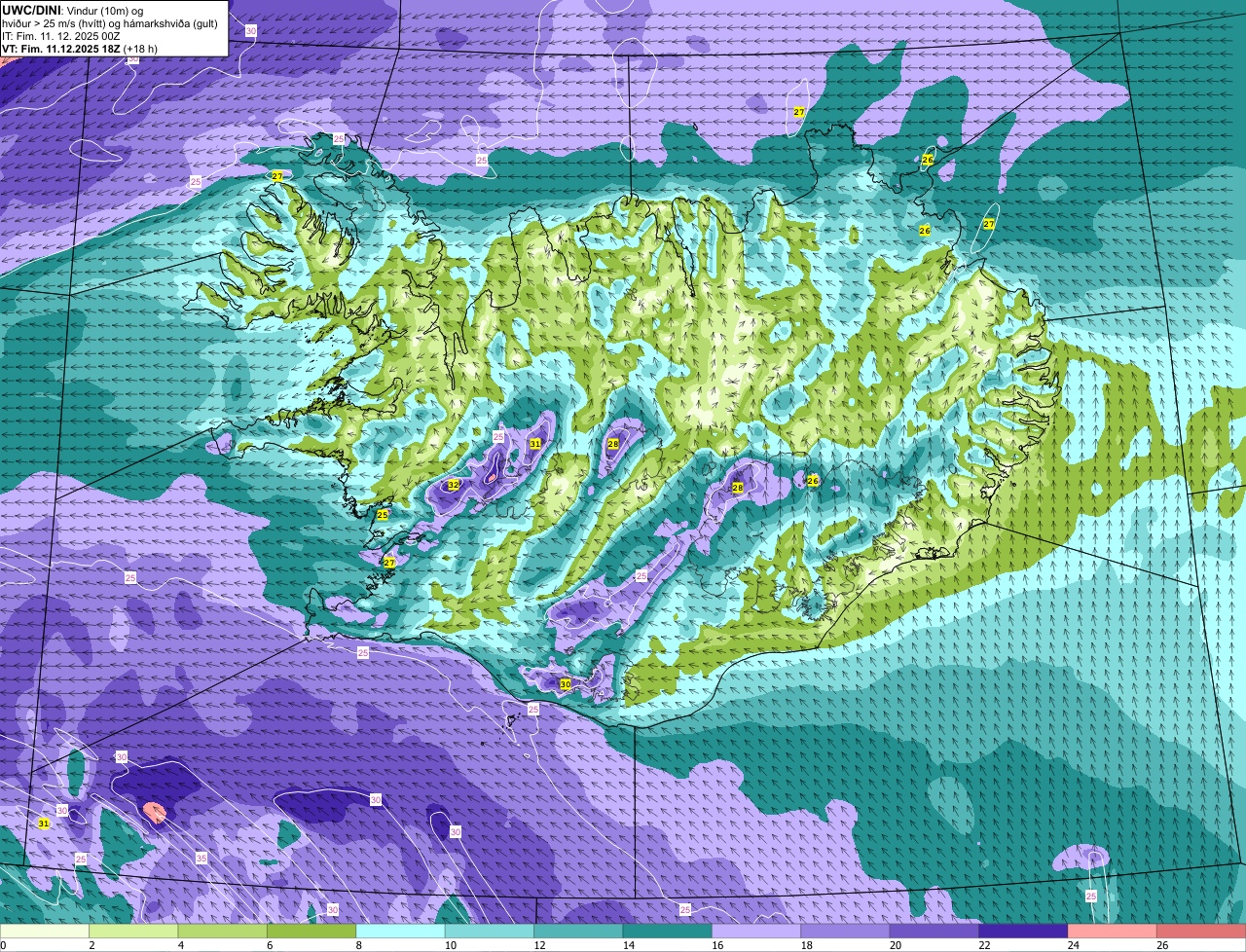Click the title line "UWC/DINI: Vindur (10m) og"
Image resolution: width=1246 pixels, height=952 pixels.
tap(73, 11)
